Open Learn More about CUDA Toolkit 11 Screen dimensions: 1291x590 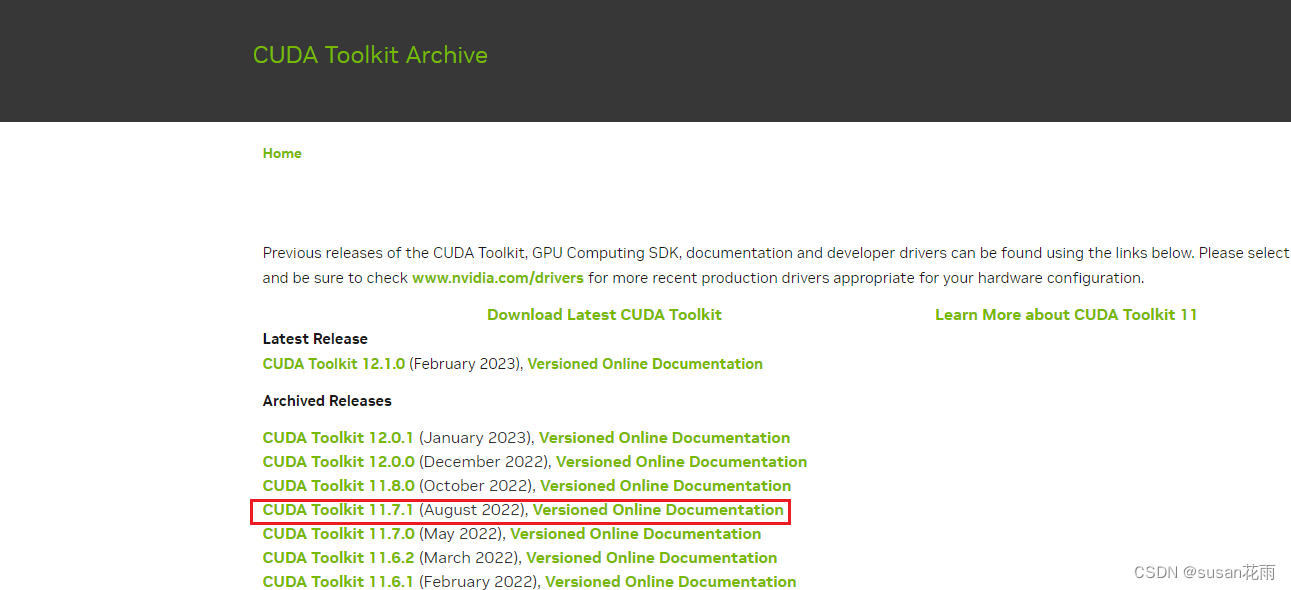point(1066,314)
